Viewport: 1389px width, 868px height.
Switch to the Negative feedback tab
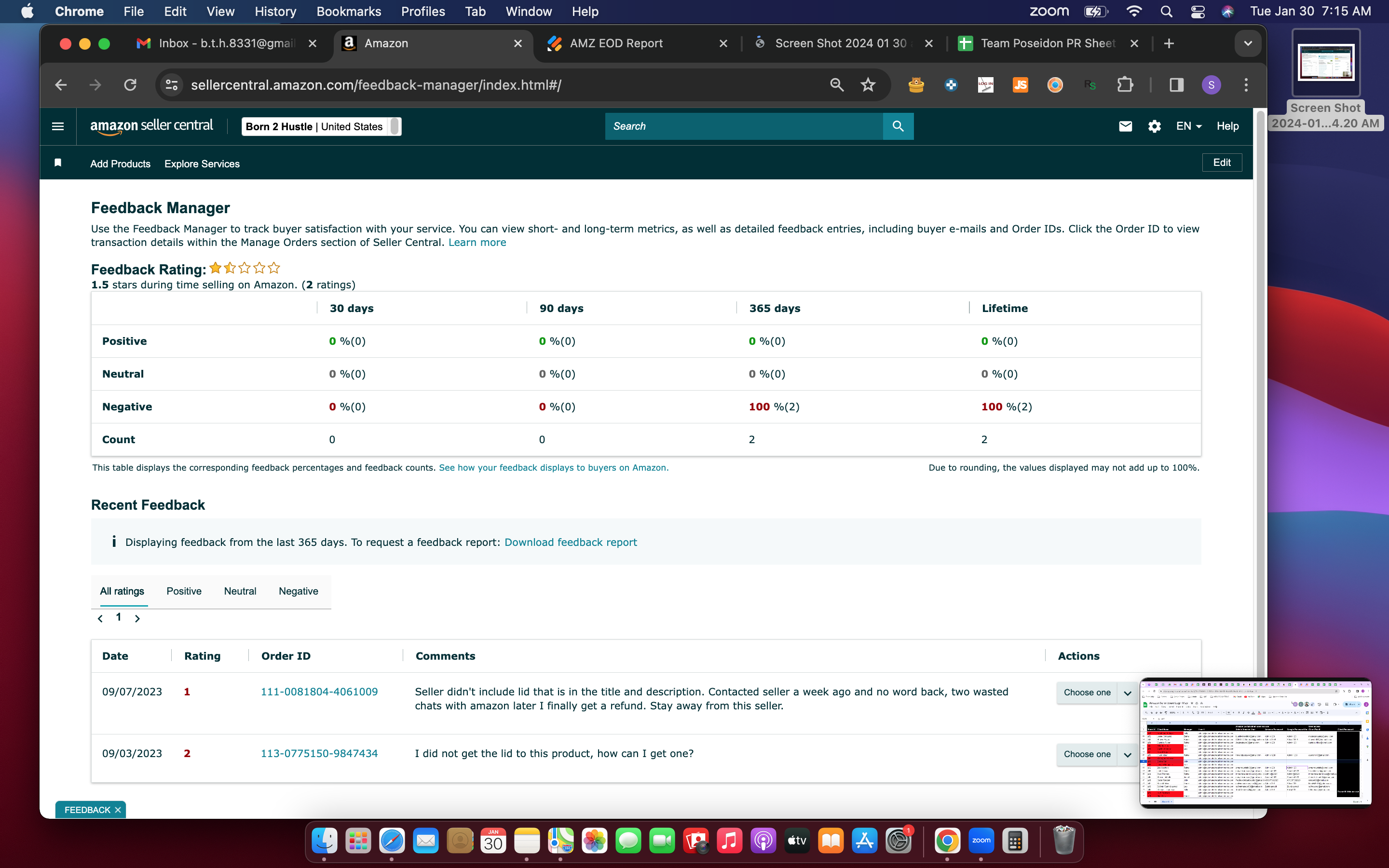click(299, 591)
